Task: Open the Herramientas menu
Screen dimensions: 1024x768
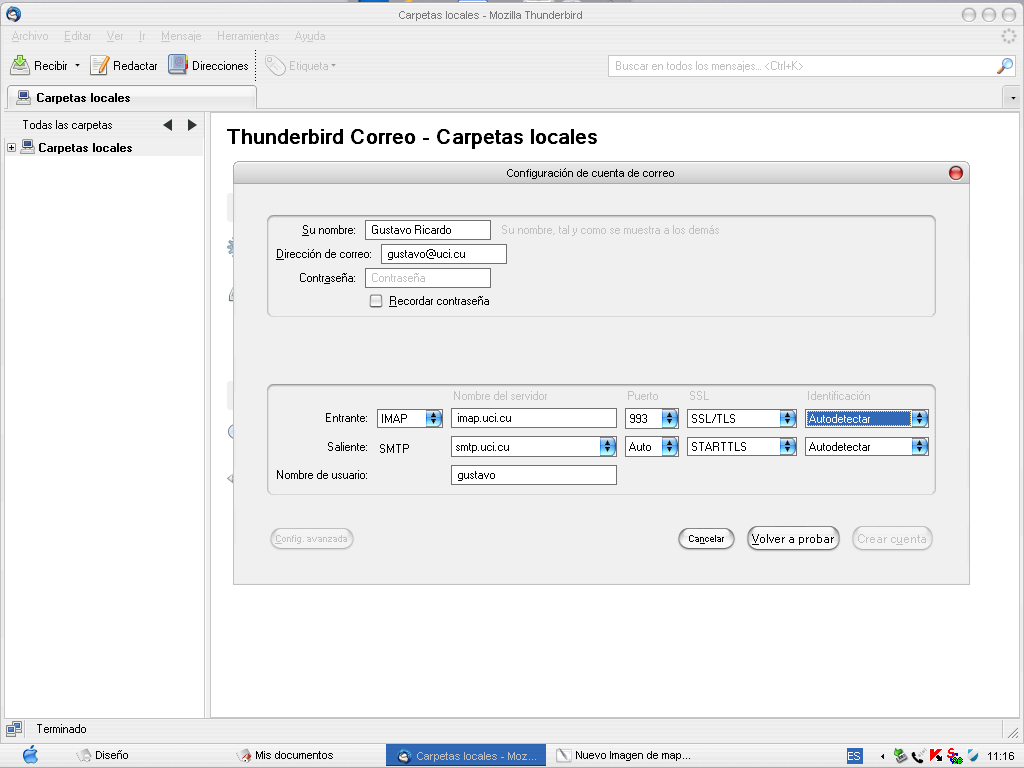Action: click(x=248, y=36)
